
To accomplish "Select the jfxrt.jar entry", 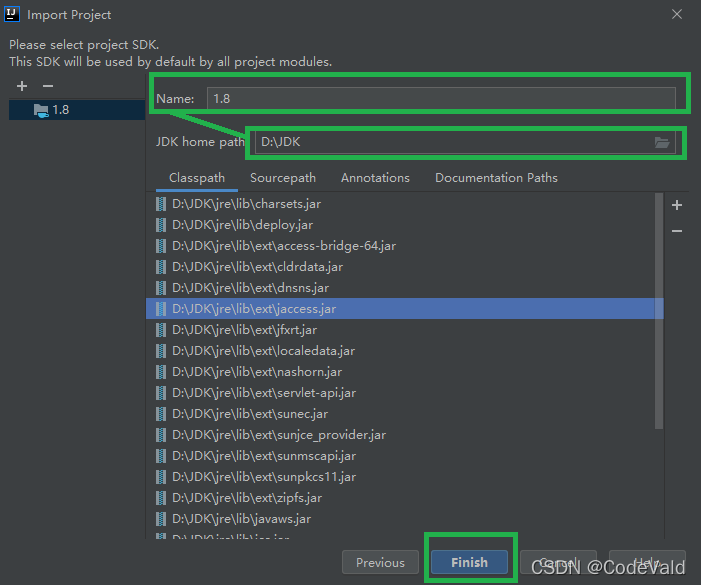I will pyautogui.click(x=404, y=330).
